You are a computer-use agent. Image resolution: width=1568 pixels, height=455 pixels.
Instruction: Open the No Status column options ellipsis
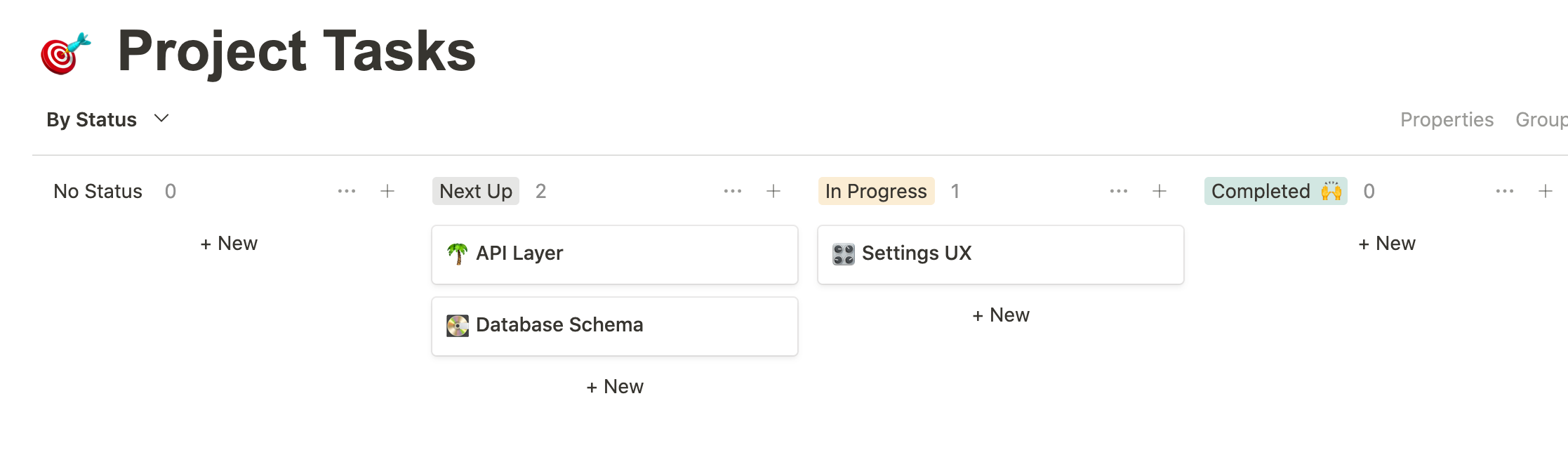tap(347, 191)
